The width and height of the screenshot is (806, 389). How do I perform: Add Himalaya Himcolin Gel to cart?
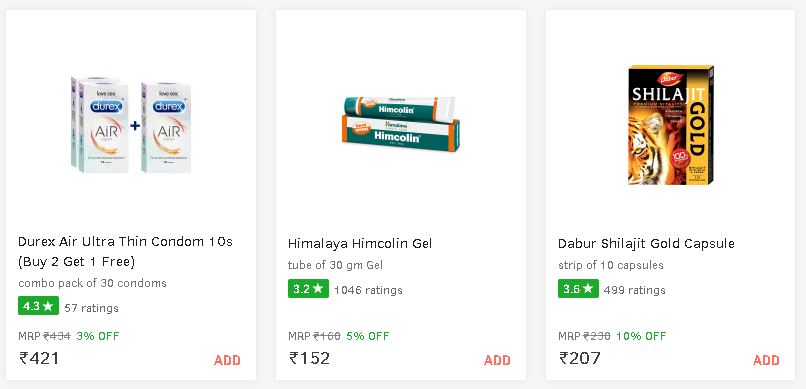click(x=497, y=360)
